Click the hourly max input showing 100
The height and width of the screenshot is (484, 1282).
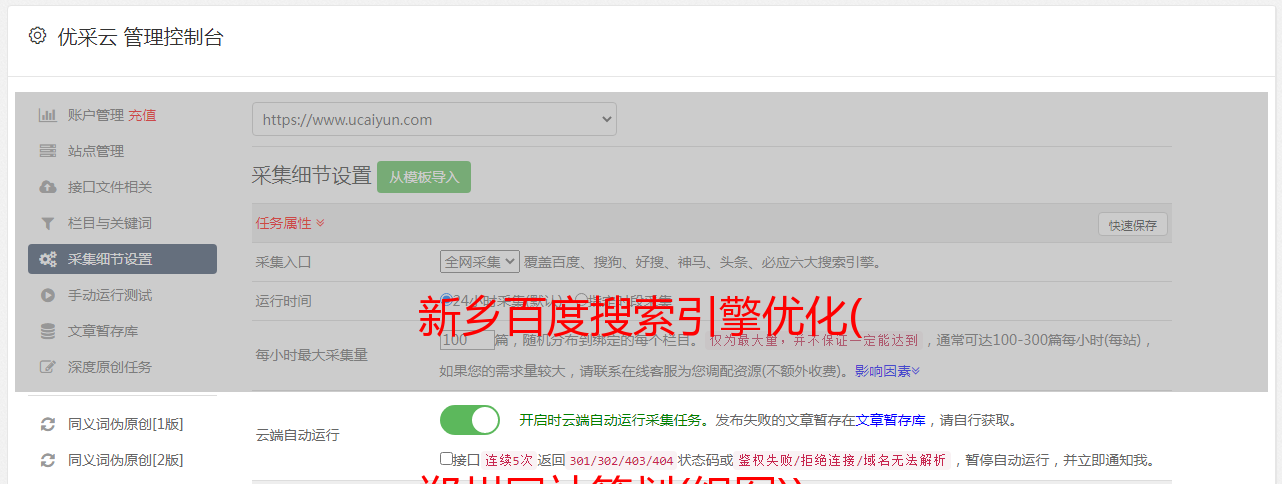coord(467,340)
